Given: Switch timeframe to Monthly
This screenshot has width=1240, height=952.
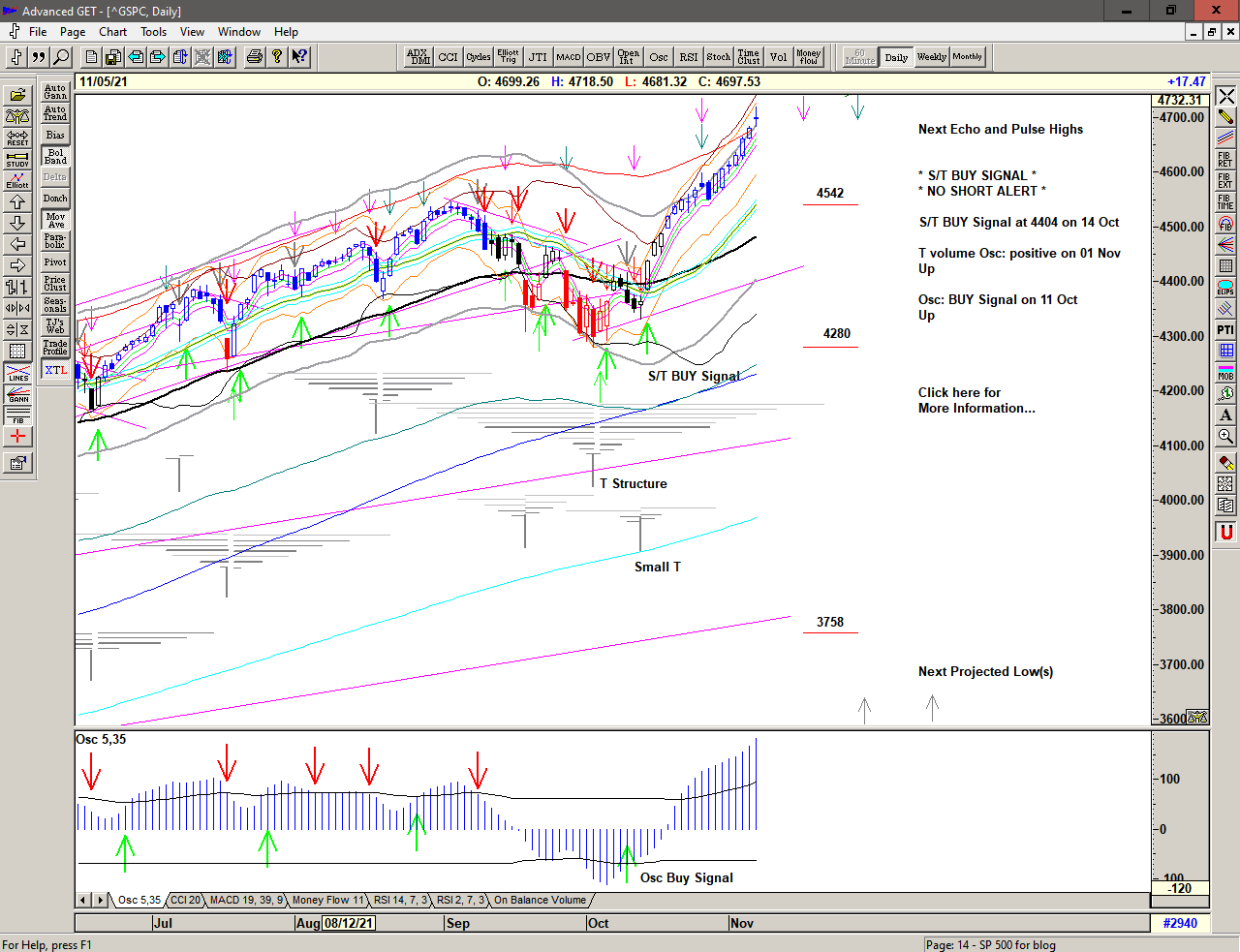Looking at the screenshot, I should [x=967, y=57].
